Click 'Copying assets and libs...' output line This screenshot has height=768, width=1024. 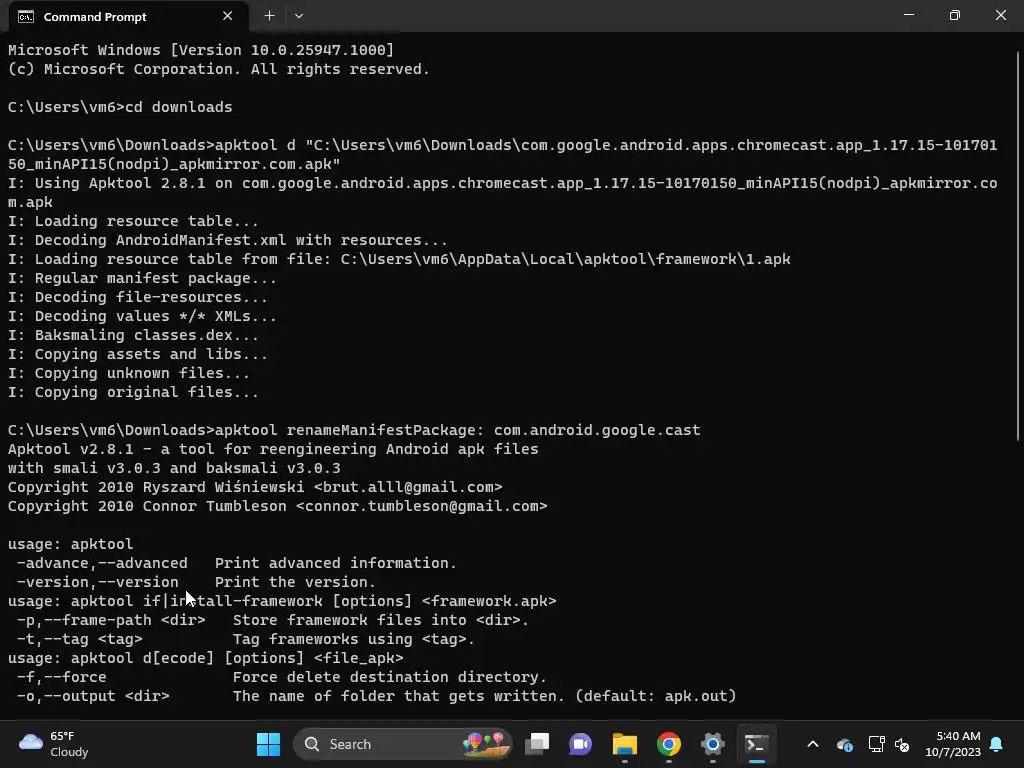138,355
